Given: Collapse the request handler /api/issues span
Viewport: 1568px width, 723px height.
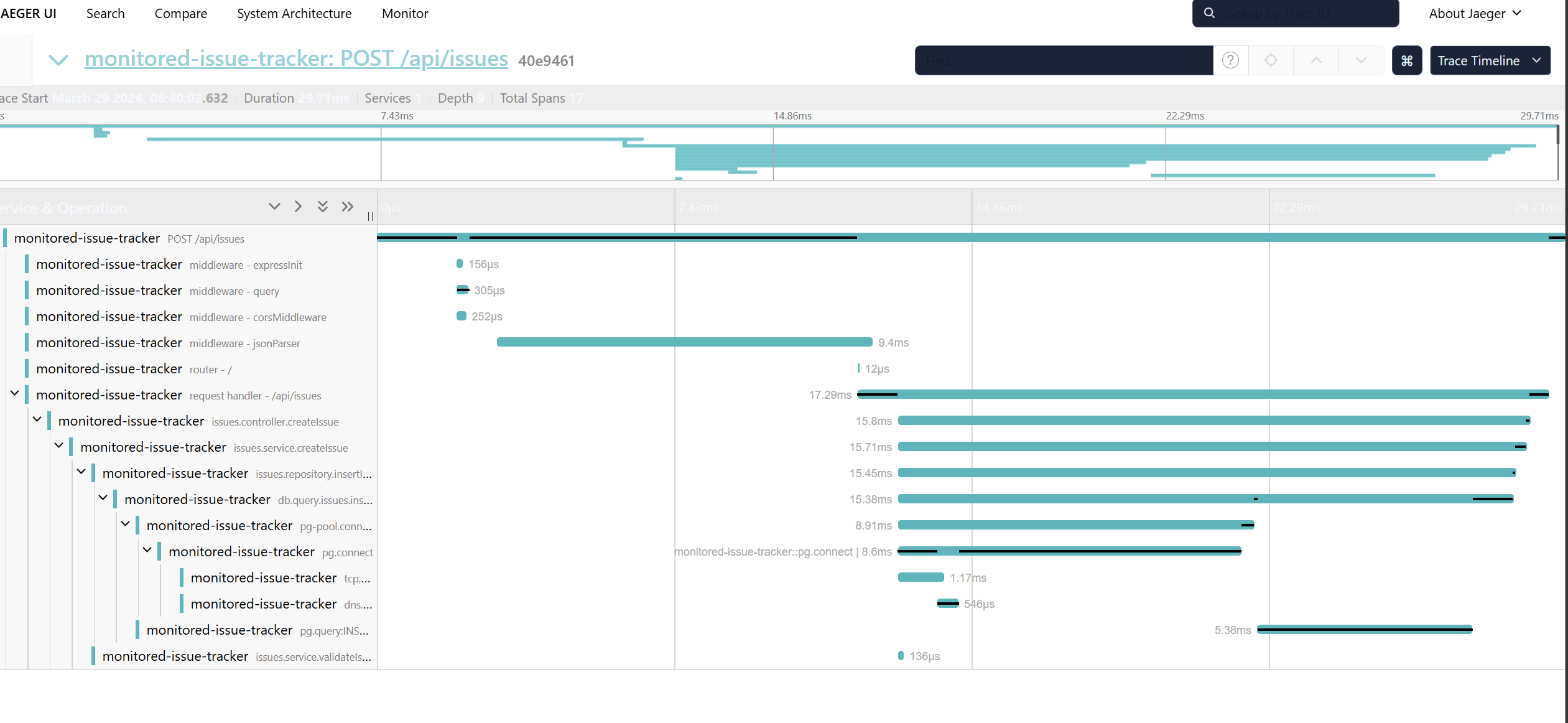Looking at the screenshot, I should 15,393.
